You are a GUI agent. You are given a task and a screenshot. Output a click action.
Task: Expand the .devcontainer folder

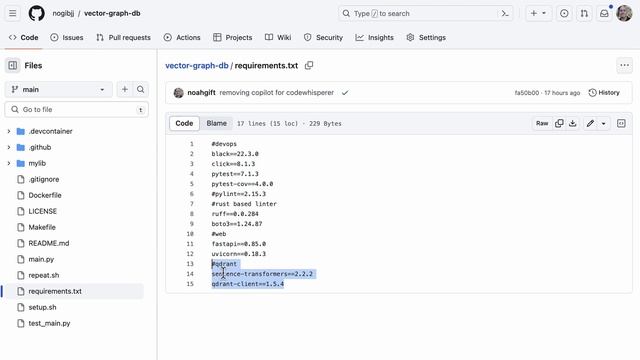pyautogui.click(x=9, y=131)
